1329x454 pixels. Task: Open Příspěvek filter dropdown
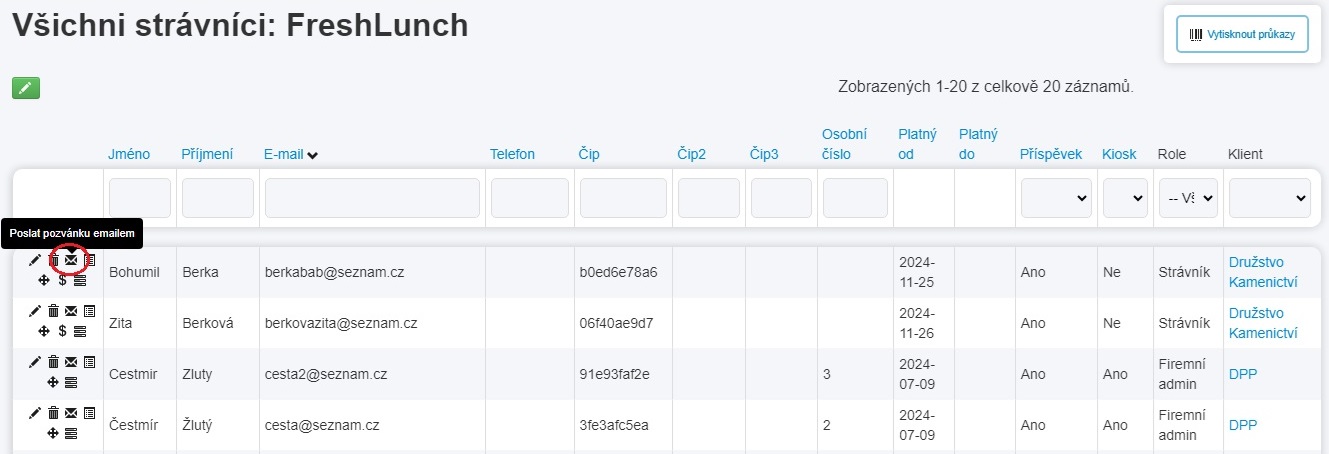(x=1055, y=198)
